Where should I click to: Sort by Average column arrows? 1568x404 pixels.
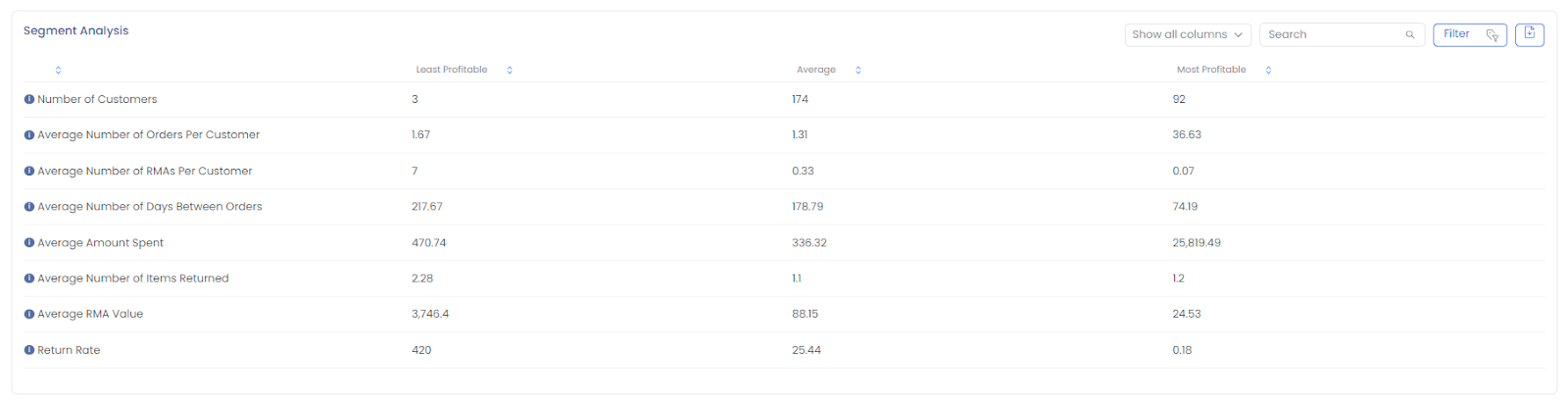858,70
